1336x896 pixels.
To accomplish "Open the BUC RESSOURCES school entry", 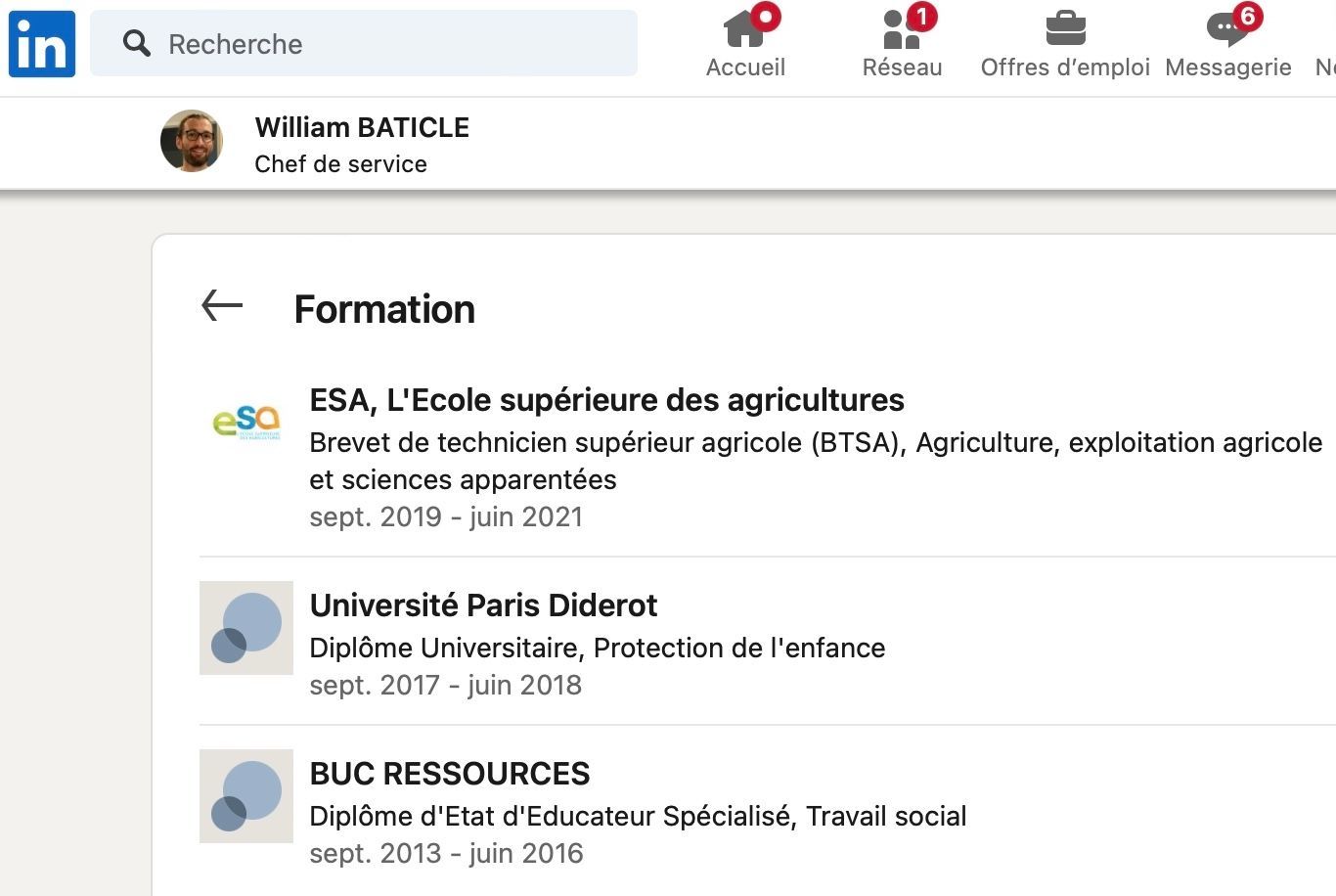I will [x=450, y=774].
